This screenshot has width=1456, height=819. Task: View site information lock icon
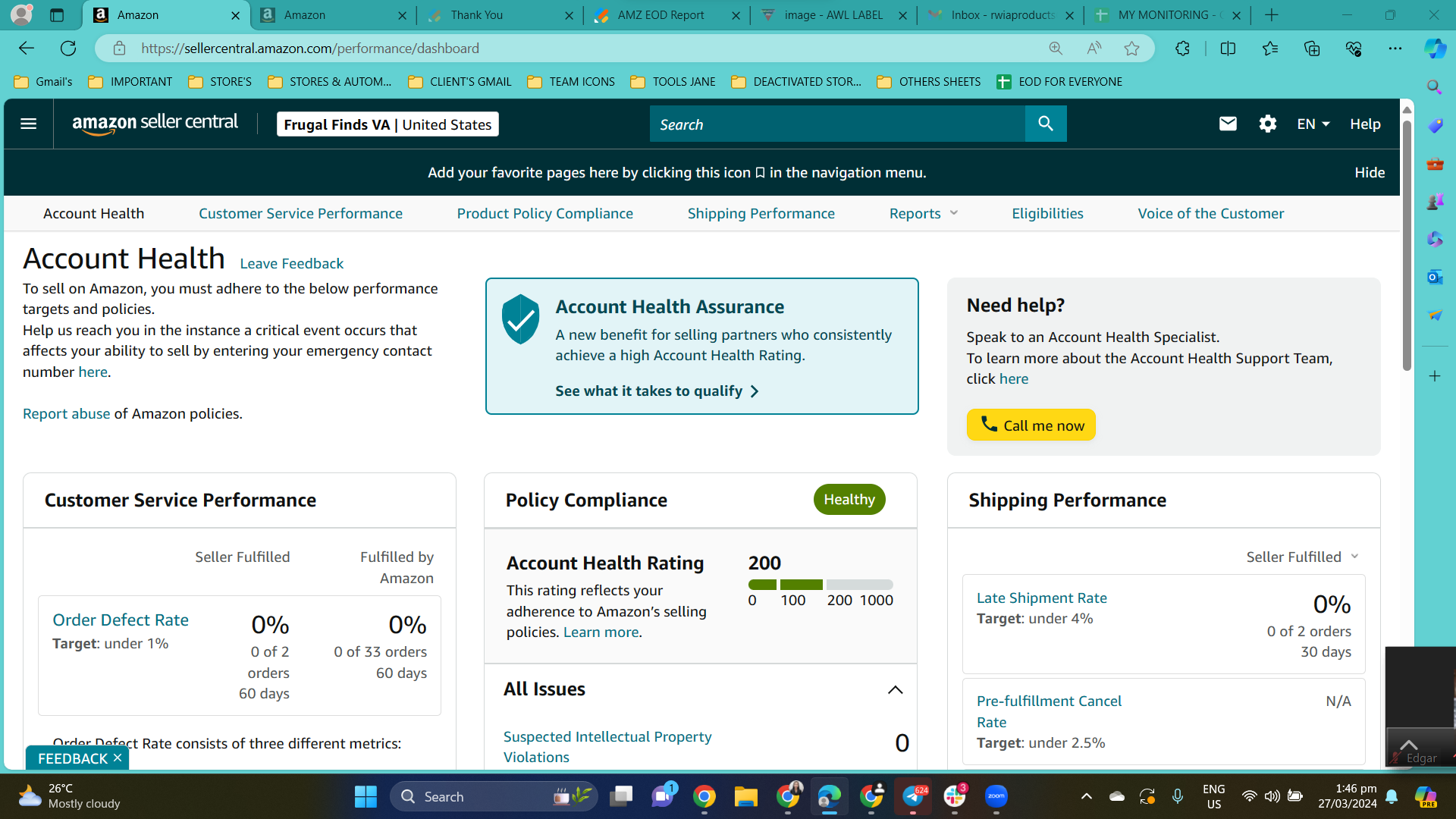pyautogui.click(x=119, y=49)
